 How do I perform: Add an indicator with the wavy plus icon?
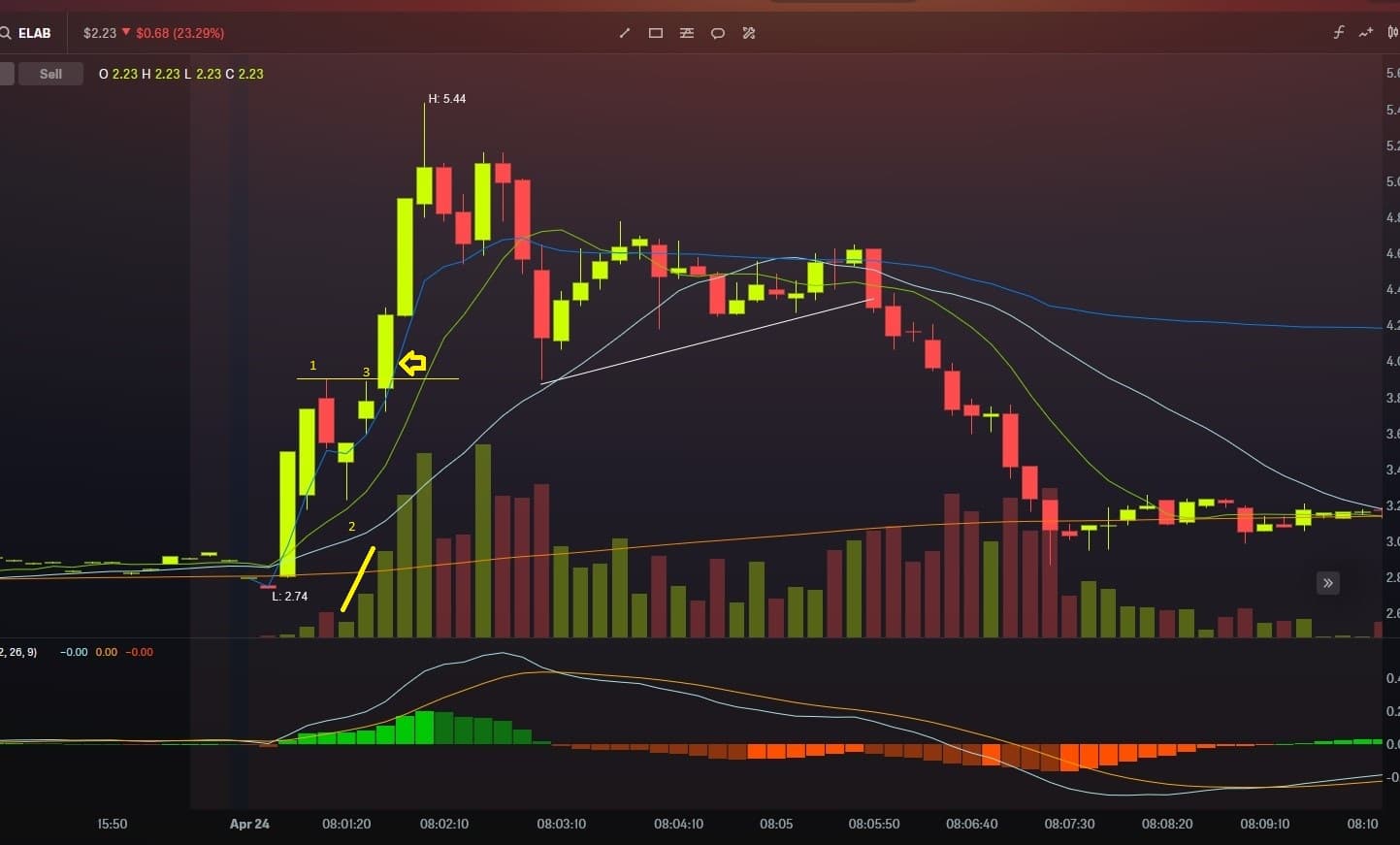tap(1366, 33)
